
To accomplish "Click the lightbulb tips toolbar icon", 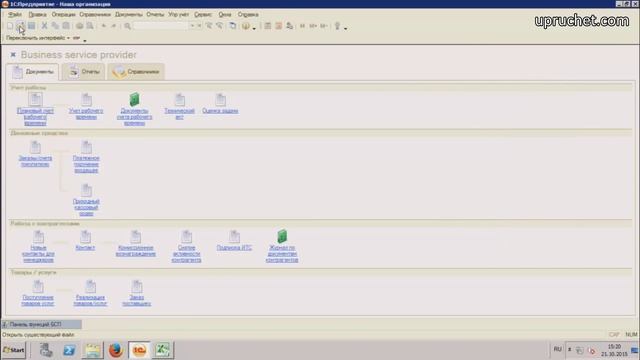I will coord(337,26).
